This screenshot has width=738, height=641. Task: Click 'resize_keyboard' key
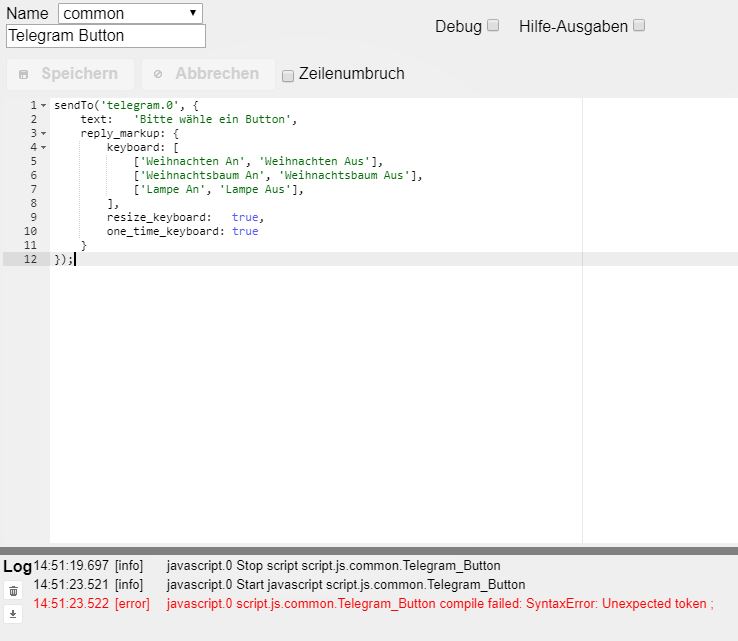pos(156,217)
